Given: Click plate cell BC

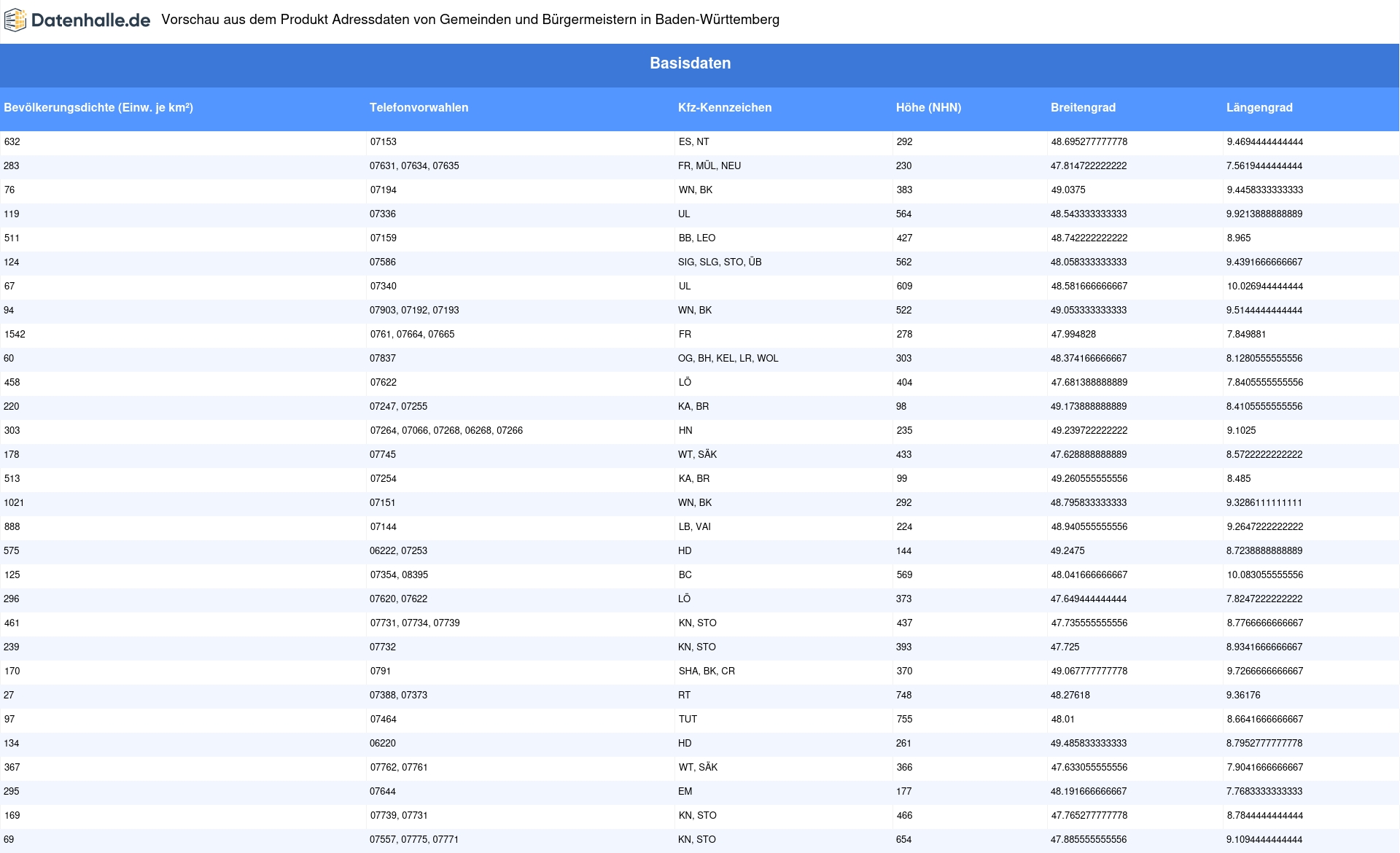Looking at the screenshot, I should [685, 575].
